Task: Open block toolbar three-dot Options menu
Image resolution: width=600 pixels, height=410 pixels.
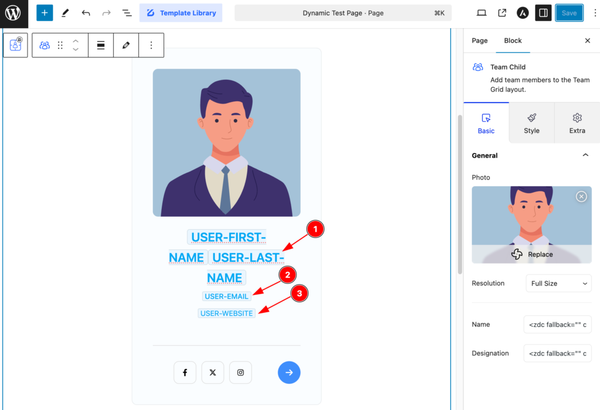Action: [x=151, y=45]
